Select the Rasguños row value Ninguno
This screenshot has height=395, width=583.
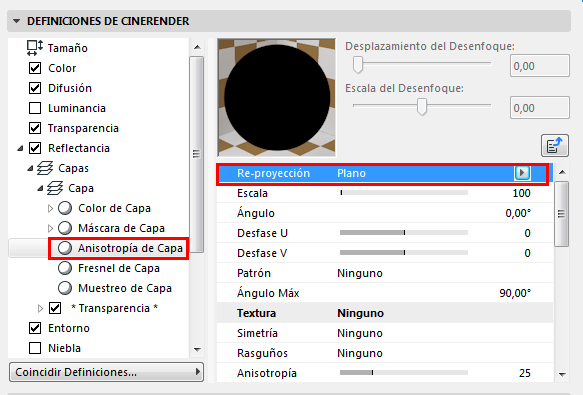click(x=360, y=353)
